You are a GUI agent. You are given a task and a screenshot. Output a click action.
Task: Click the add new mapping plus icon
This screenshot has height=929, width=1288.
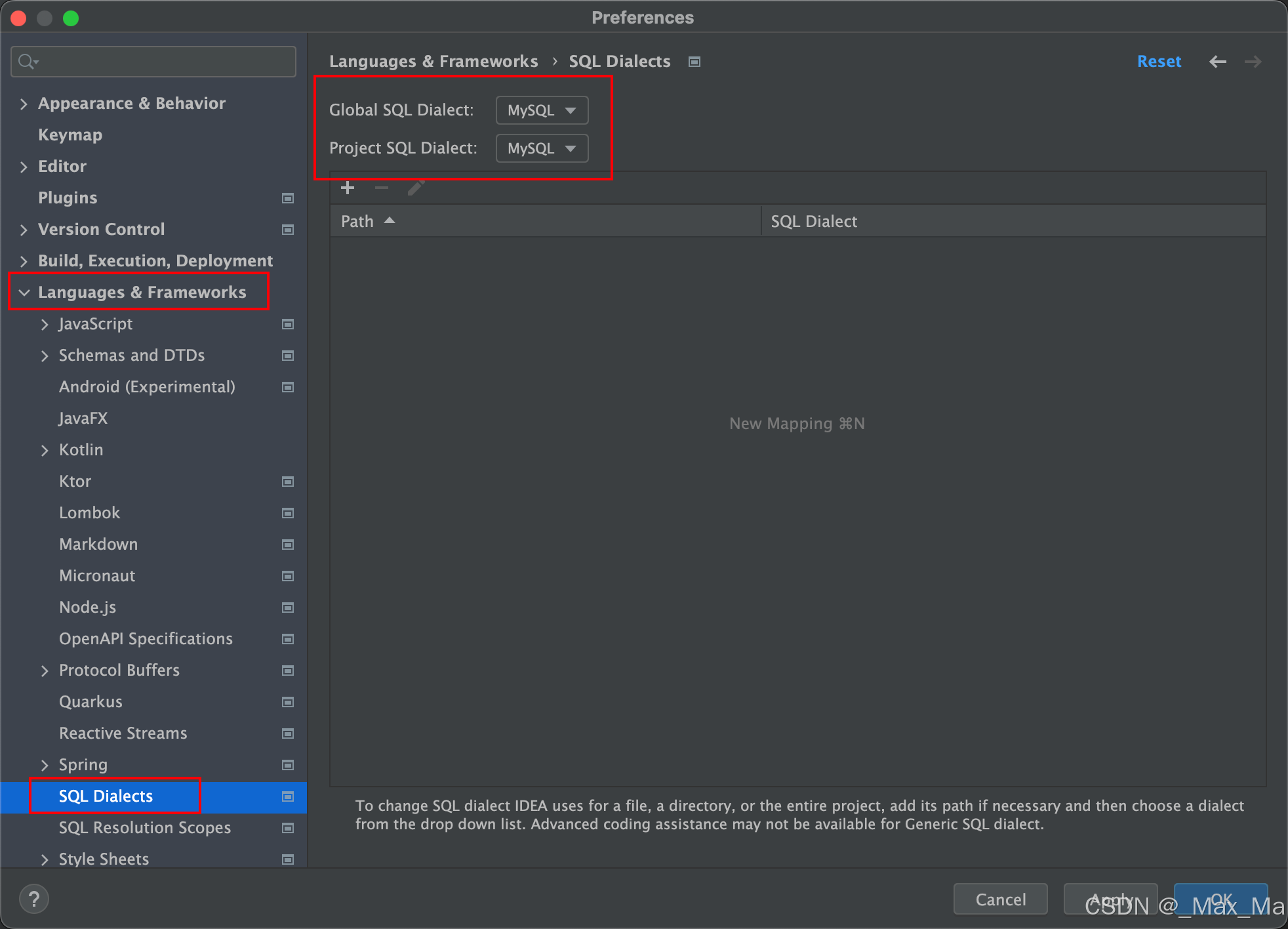coord(348,188)
